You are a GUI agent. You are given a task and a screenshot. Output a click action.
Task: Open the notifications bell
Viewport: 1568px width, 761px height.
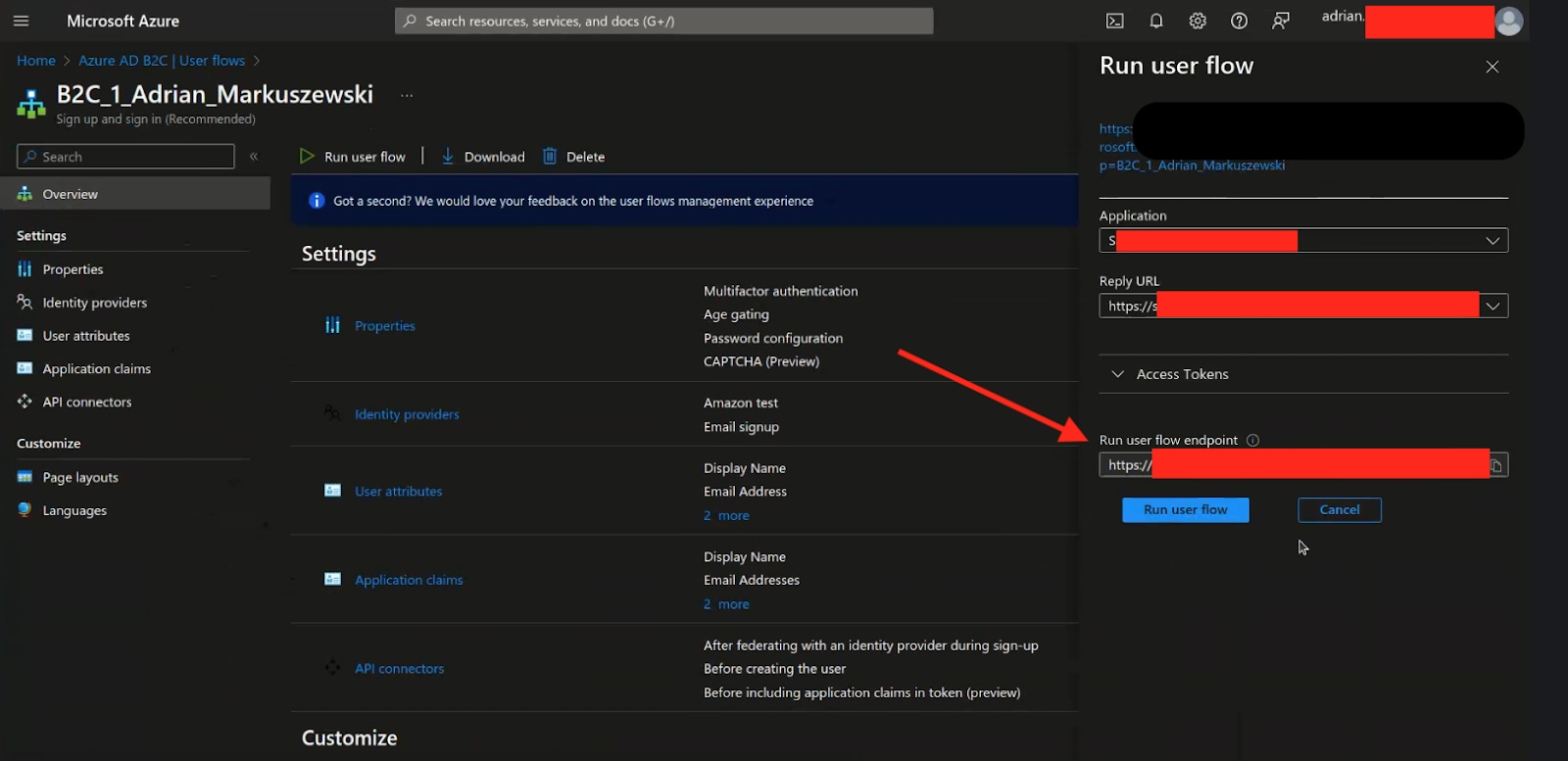click(1156, 21)
